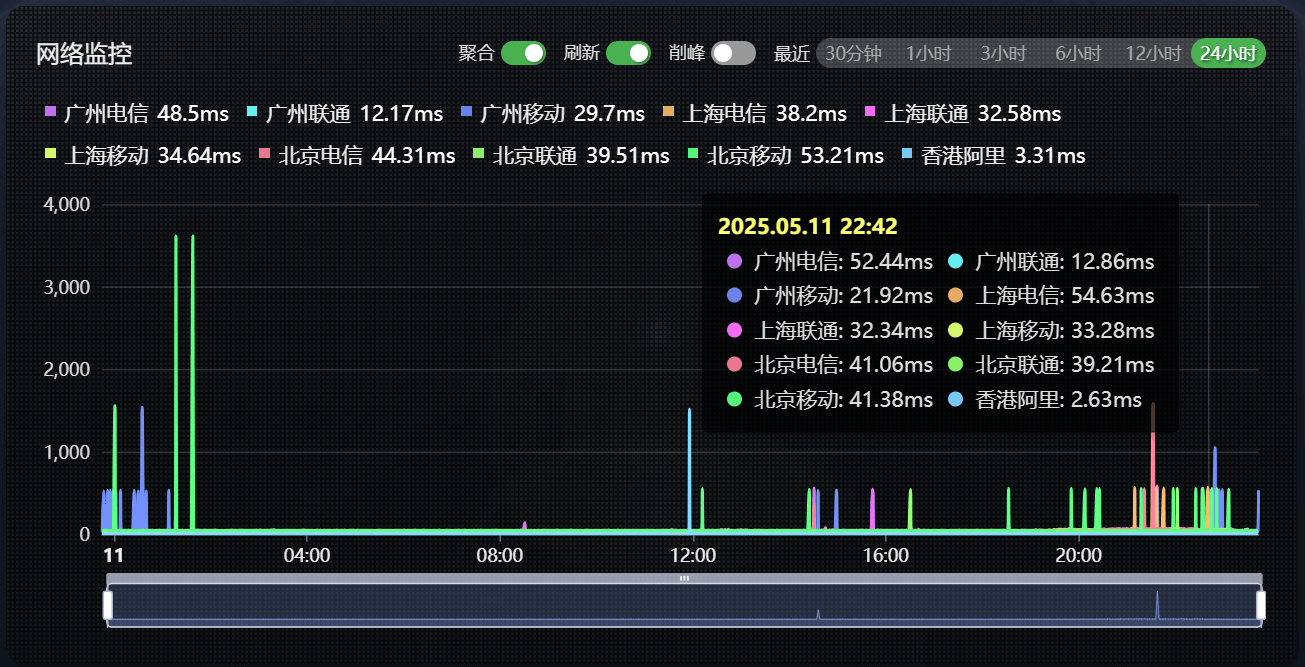Select the 30分钟 time range

[x=853, y=53]
